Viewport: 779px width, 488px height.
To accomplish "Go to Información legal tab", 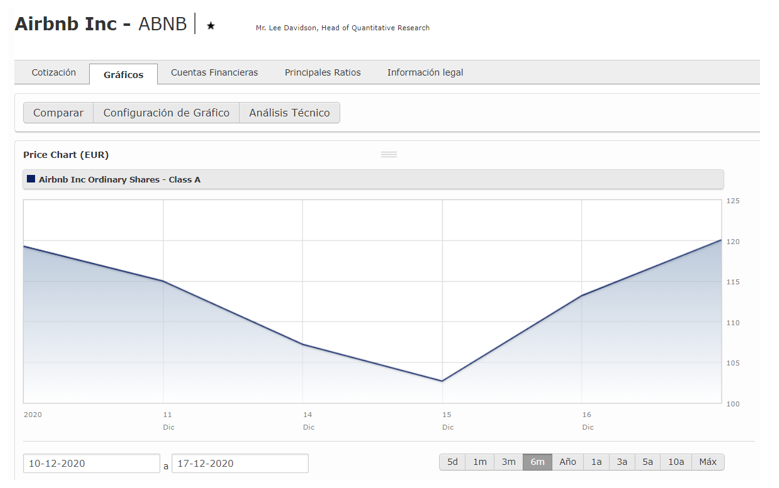I will (425, 73).
